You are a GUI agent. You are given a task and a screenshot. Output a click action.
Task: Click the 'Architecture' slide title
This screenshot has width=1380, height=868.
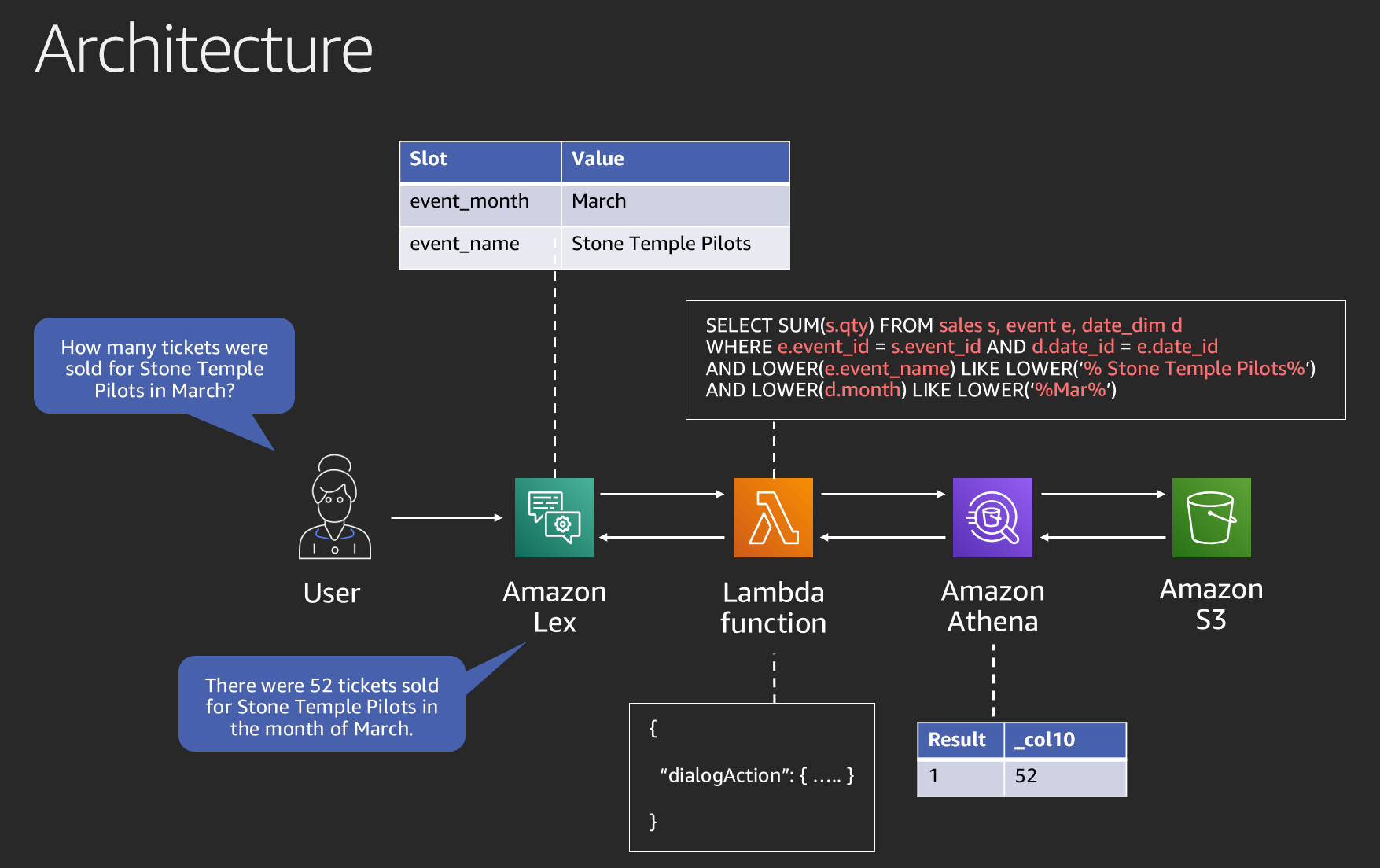coord(204,49)
